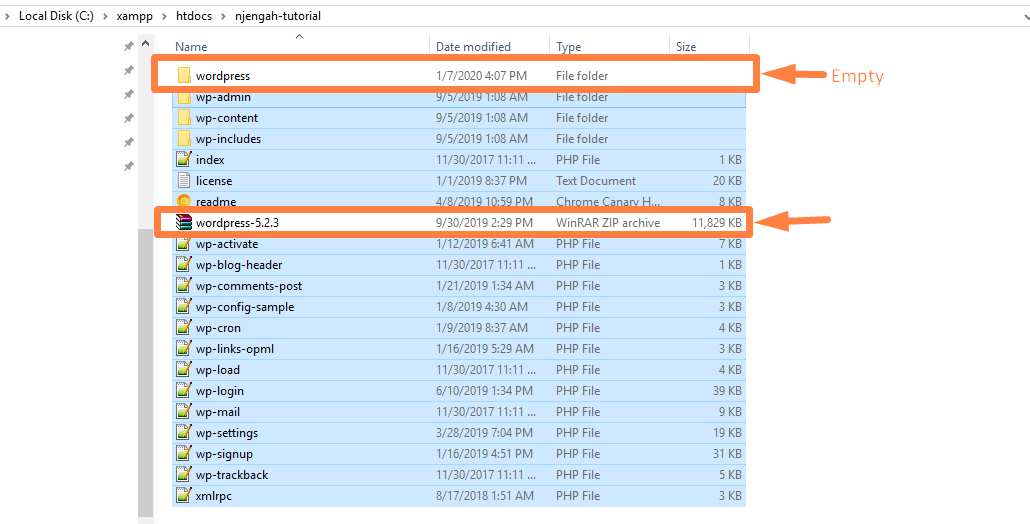The width and height of the screenshot is (1030, 524).
Task: Click the 11,829 KB size cell
Action: (717, 223)
